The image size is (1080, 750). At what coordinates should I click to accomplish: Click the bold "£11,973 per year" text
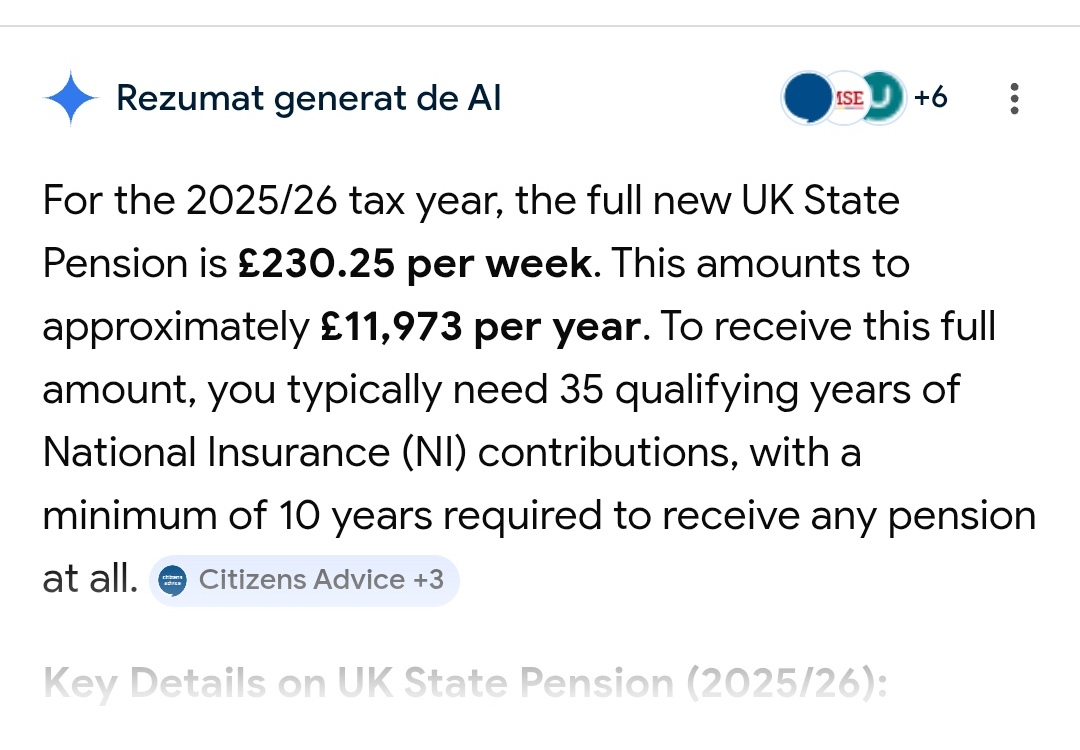pyautogui.click(x=478, y=327)
